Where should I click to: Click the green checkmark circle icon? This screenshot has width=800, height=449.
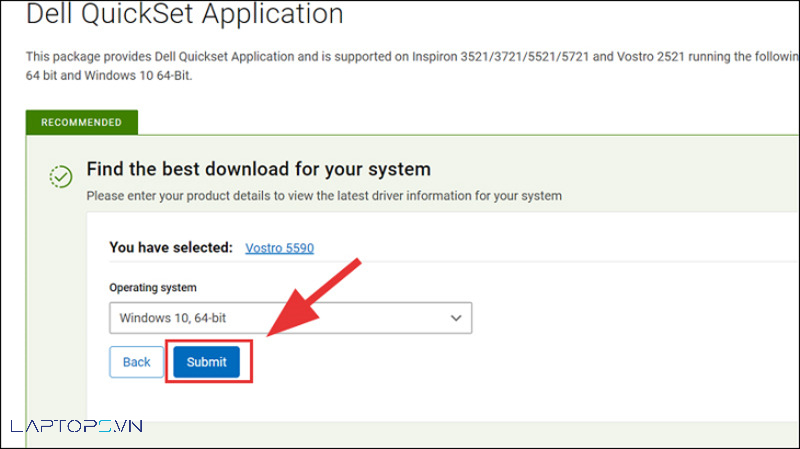point(61,177)
